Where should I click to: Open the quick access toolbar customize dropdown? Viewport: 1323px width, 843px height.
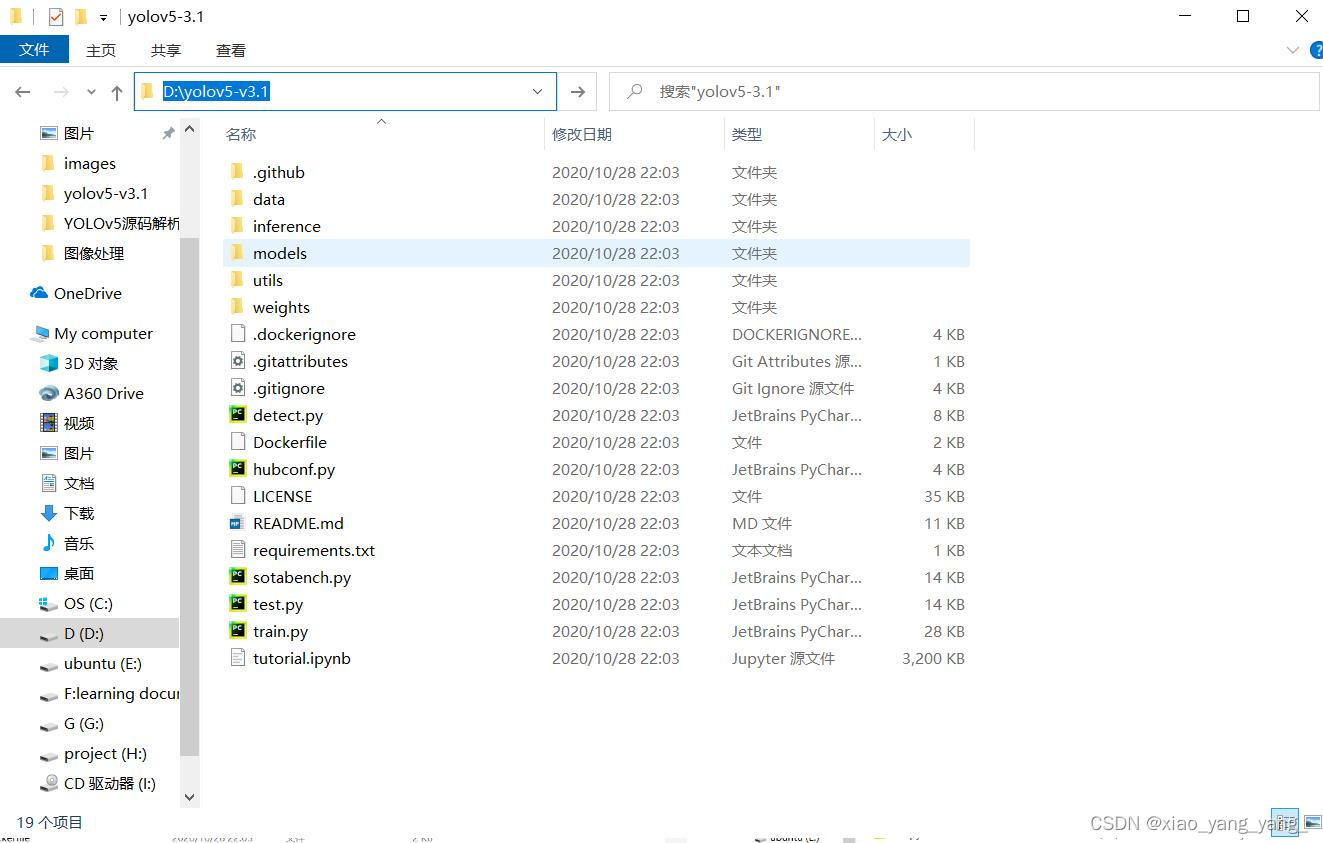point(103,18)
